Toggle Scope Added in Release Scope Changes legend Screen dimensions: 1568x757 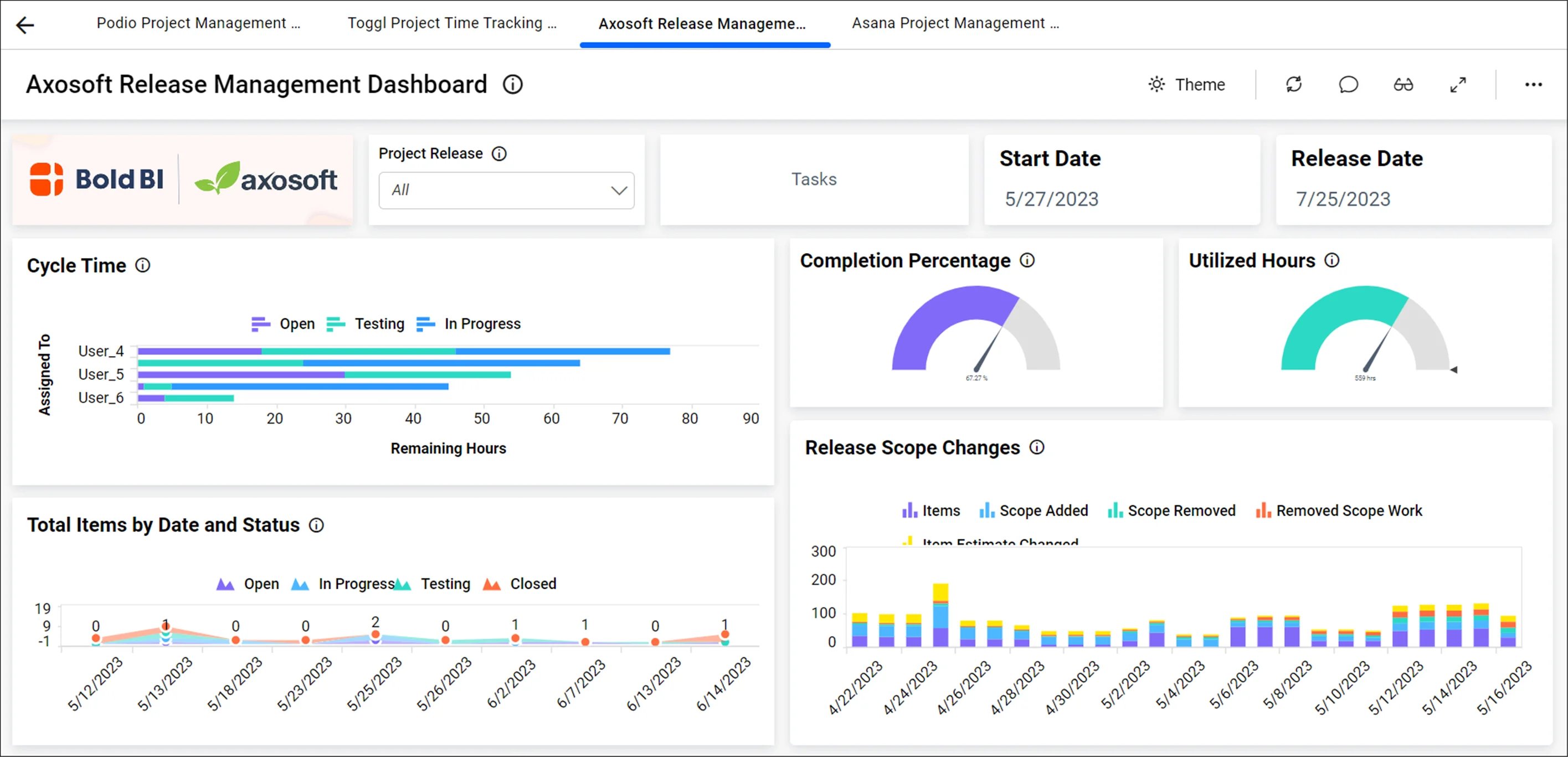pos(1044,511)
